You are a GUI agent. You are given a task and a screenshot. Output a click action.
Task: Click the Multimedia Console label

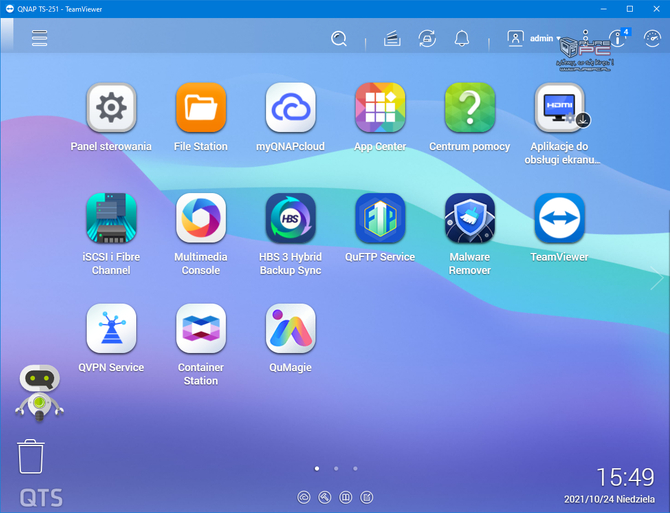[201, 264]
